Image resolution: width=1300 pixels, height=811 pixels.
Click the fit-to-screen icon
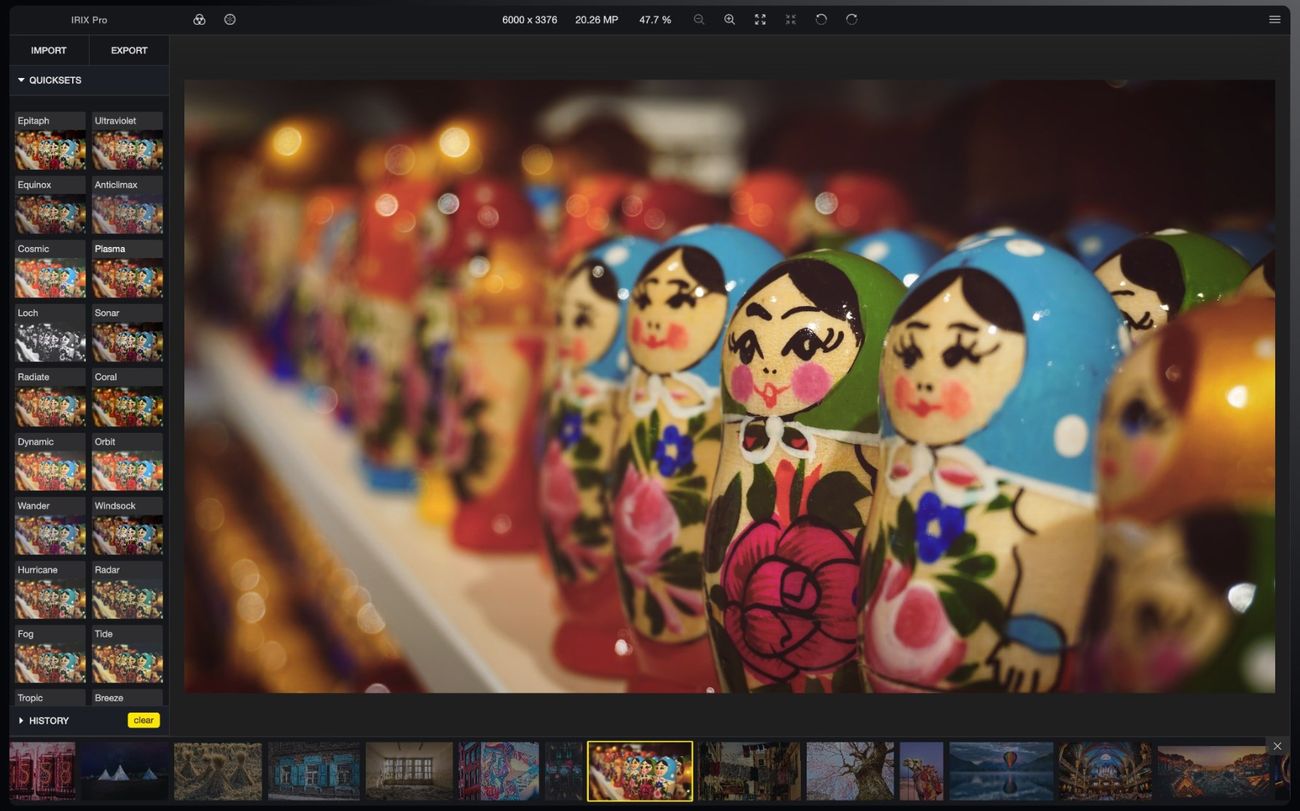(760, 19)
